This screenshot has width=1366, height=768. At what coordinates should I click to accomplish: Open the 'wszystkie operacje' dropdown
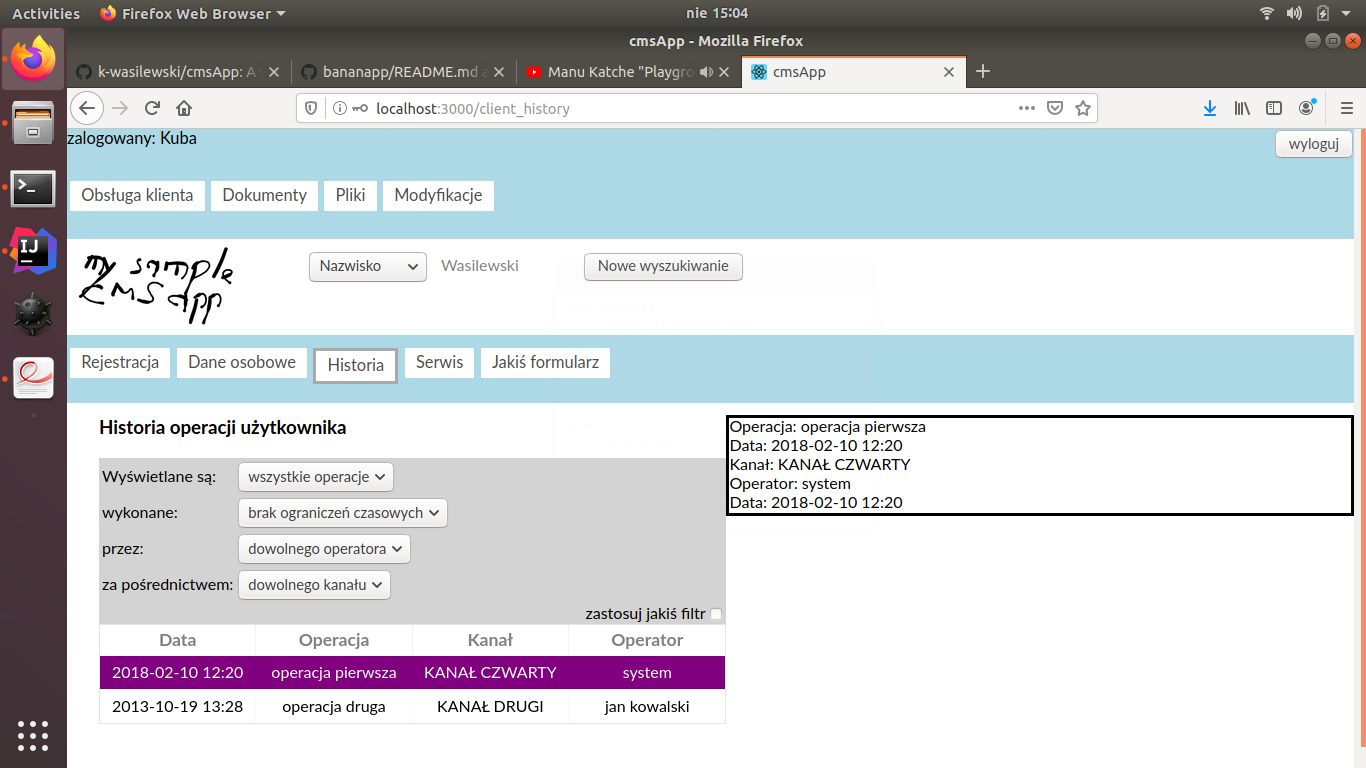pos(316,477)
